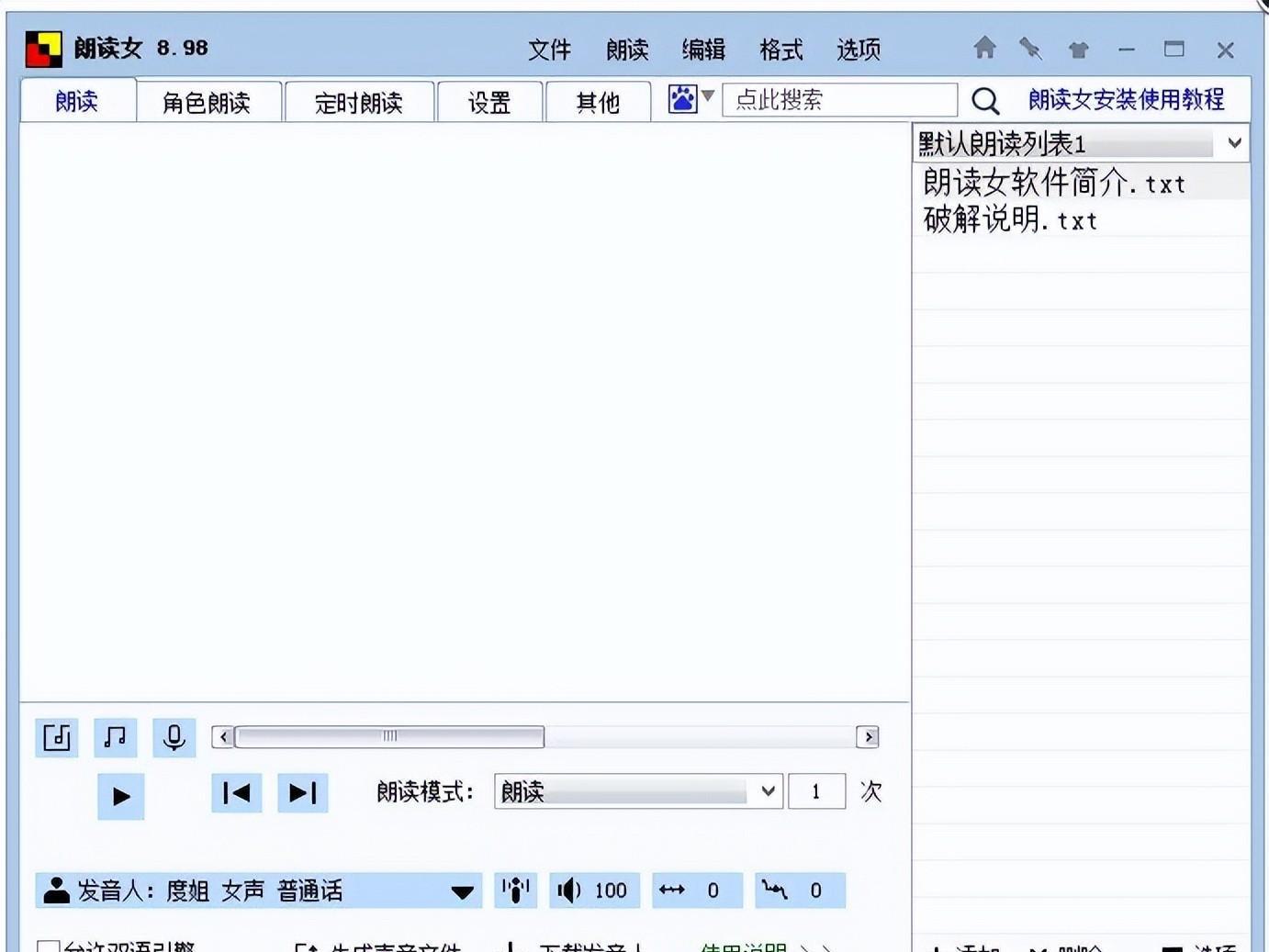This screenshot has height=952, width=1269.
Task: Click the voice test speaker icon
Action: click(x=516, y=890)
